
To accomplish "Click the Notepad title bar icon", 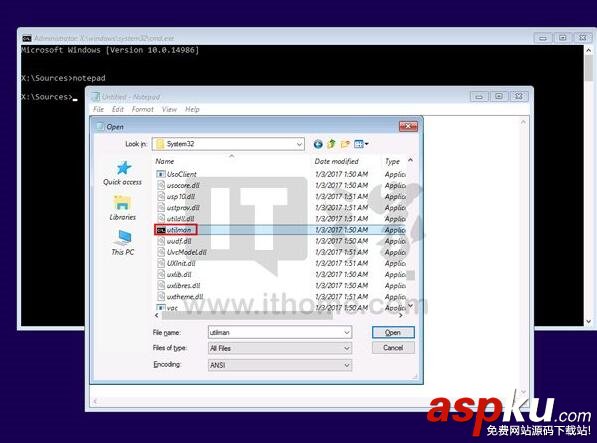I will pos(95,97).
